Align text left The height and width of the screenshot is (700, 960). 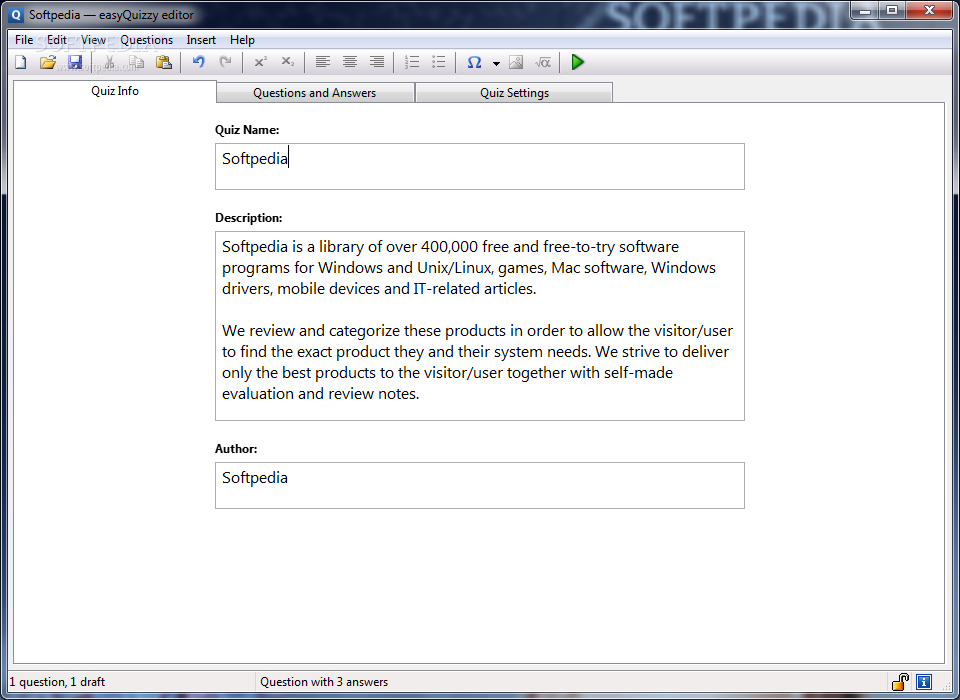tap(323, 62)
